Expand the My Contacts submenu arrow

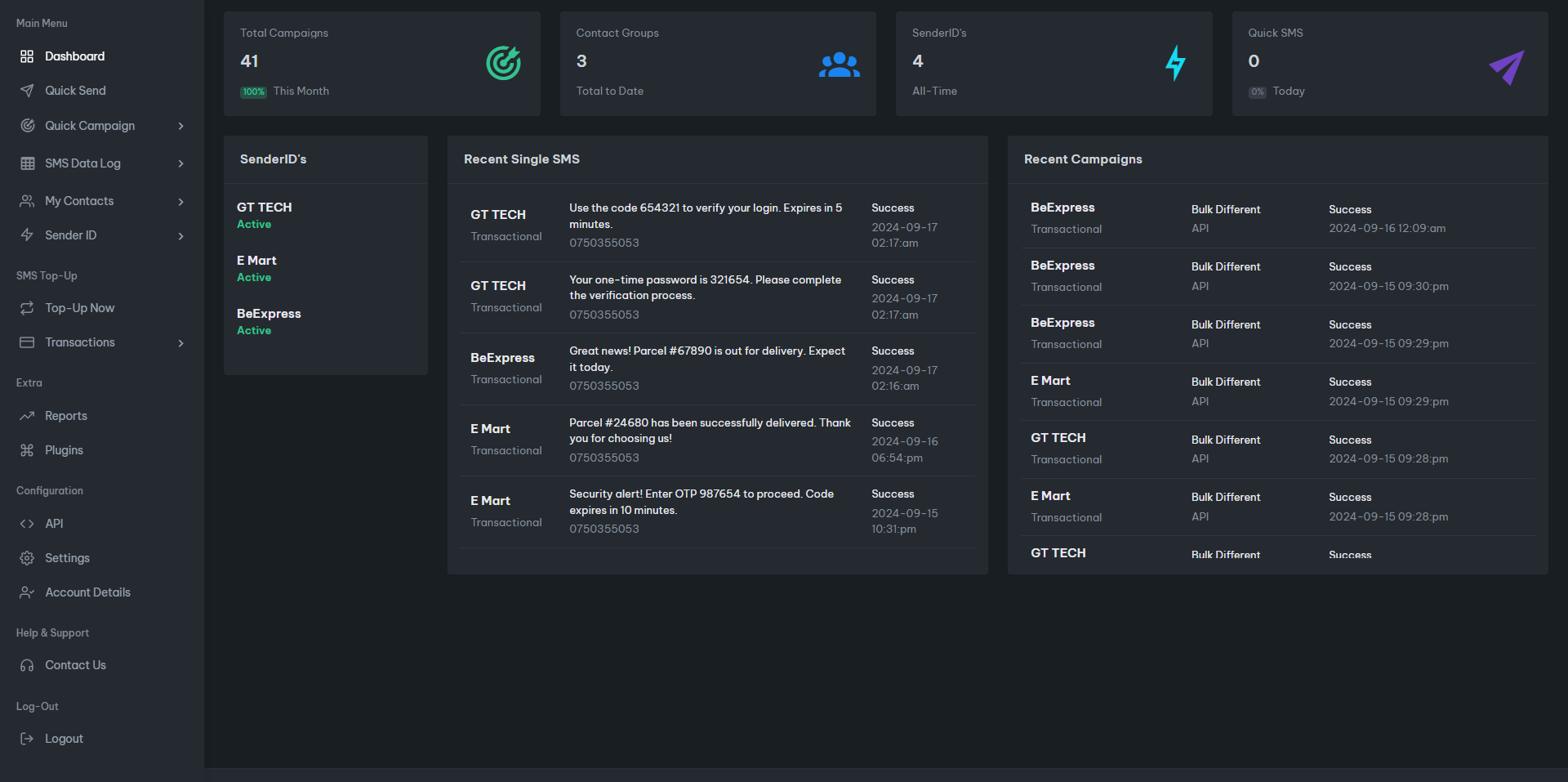point(180,202)
